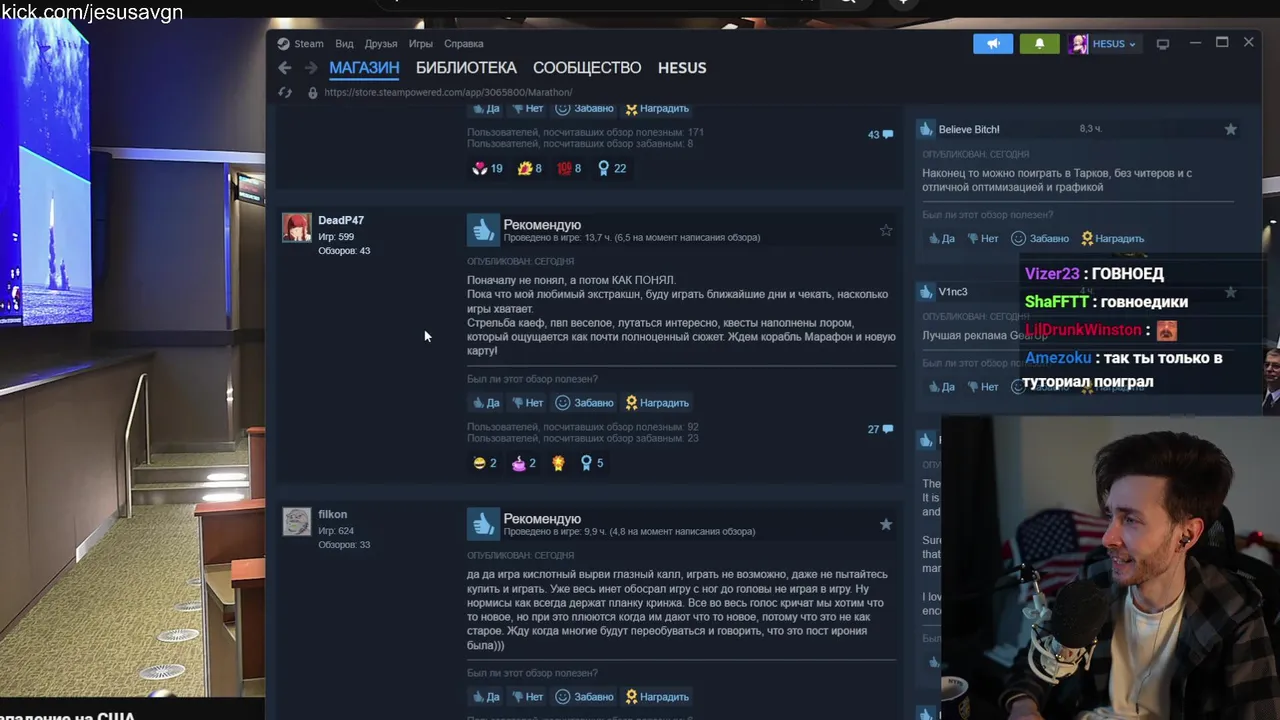This screenshot has height=720, width=1280.
Task: Click Да under filkon's review
Action: 486,697
